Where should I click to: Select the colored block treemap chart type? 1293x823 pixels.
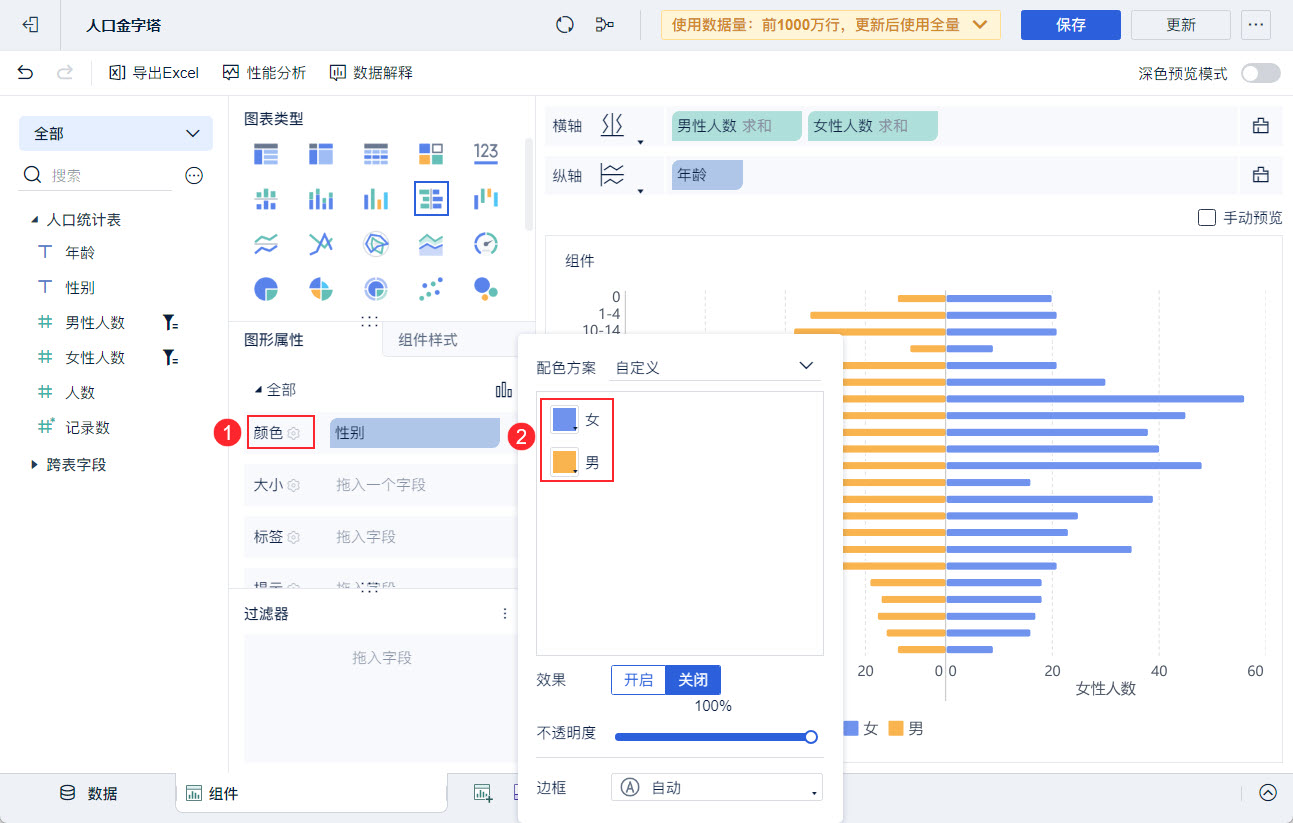click(x=431, y=154)
